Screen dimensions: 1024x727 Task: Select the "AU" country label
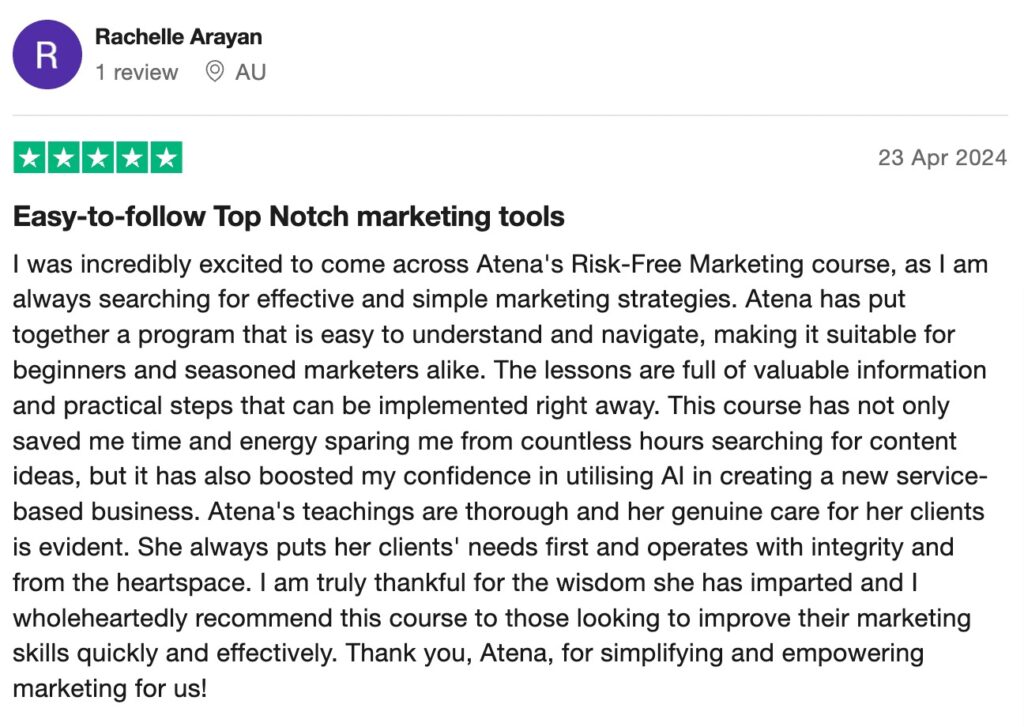click(251, 72)
